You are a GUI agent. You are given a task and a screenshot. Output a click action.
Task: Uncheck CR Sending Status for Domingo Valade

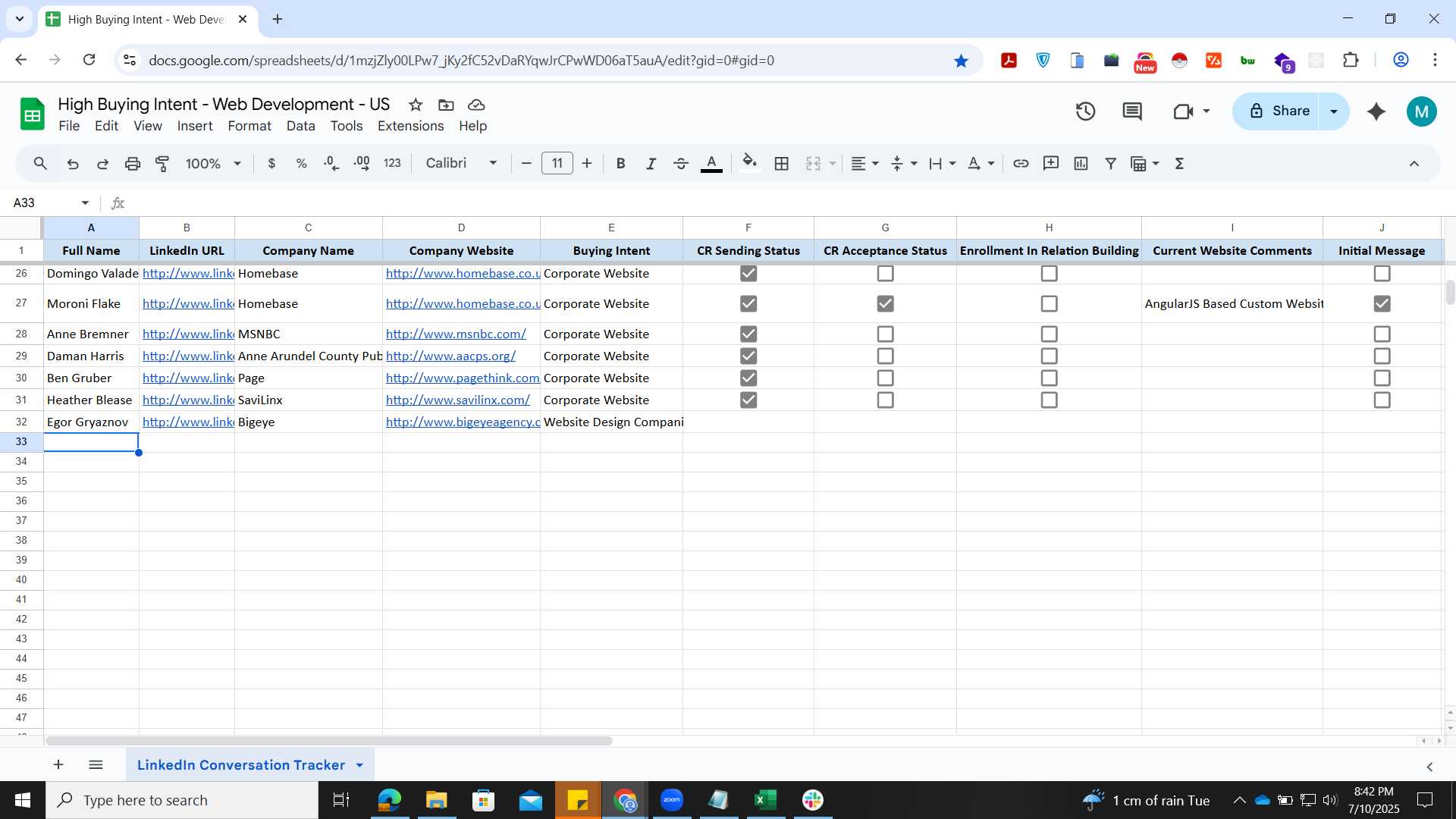click(x=748, y=273)
